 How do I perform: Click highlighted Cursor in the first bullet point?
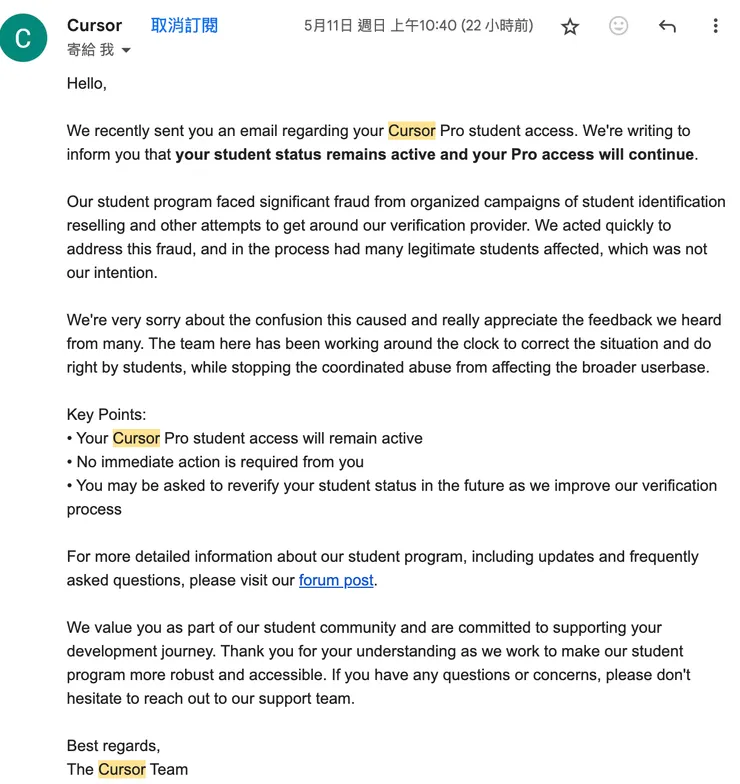coord(136,438)
